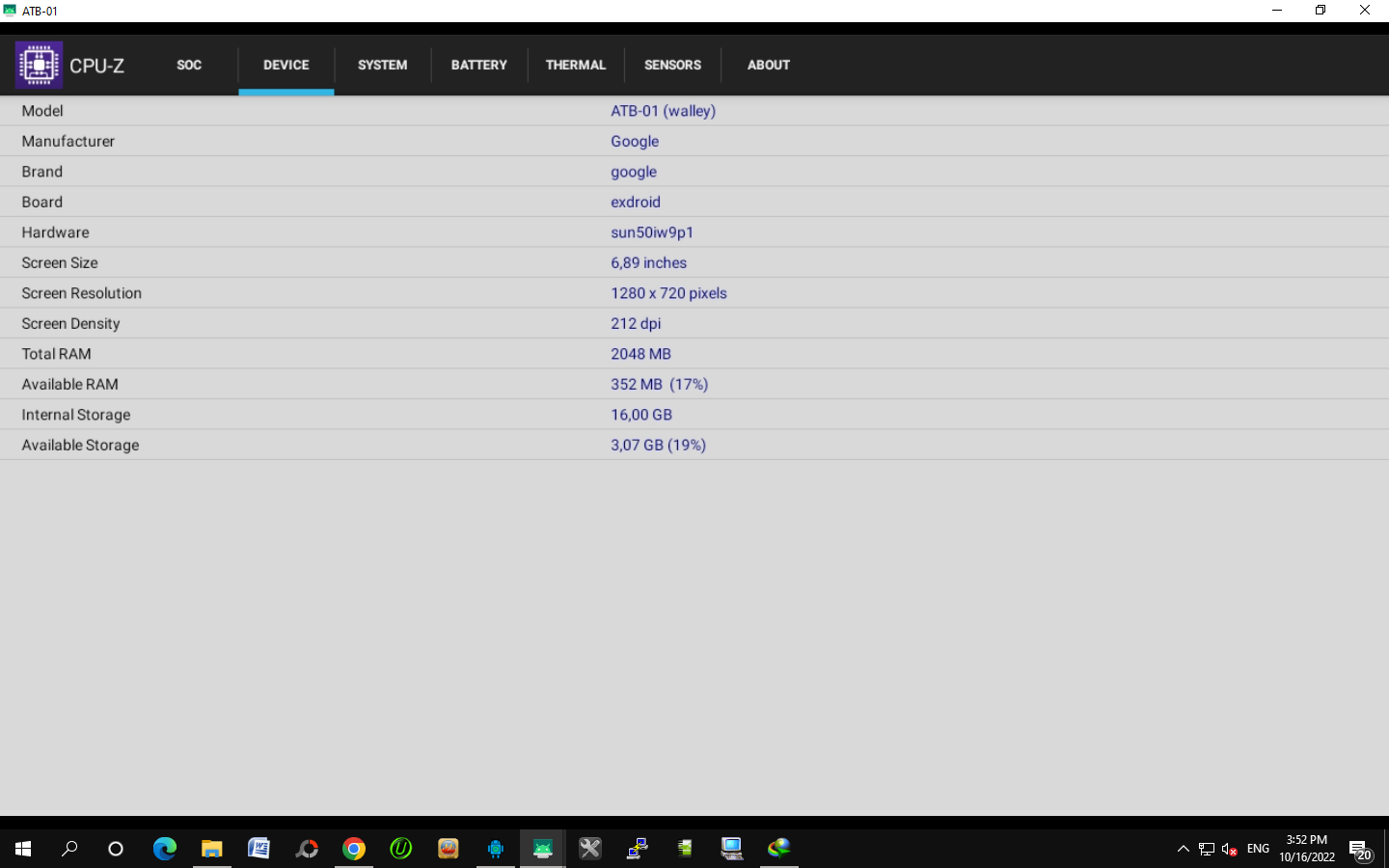Viewport: 1389px width, 868px height.
Task: Select the Manufacturer value Google
Action: [635, 141]
